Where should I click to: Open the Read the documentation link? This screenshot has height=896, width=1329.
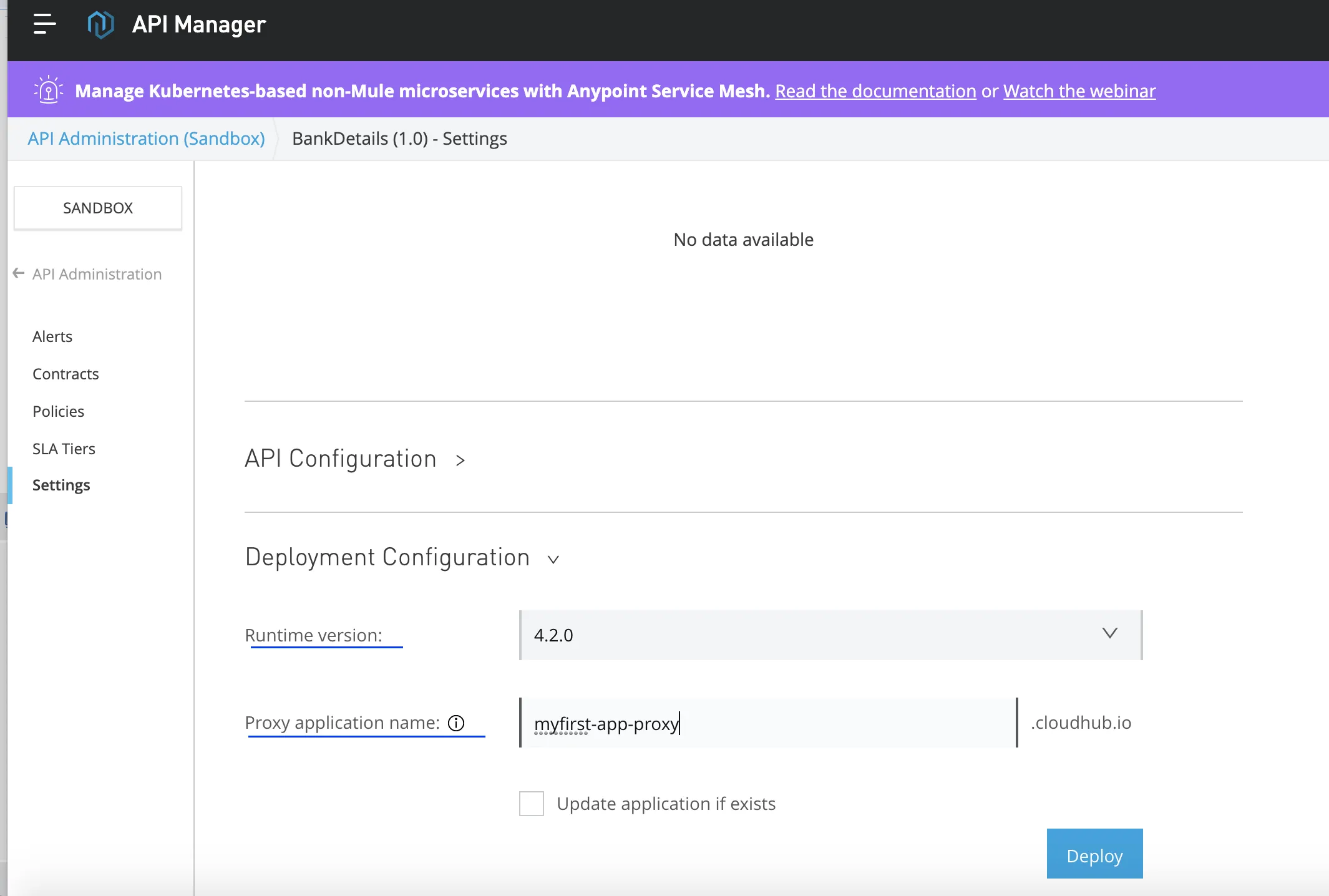pos(875,91)
